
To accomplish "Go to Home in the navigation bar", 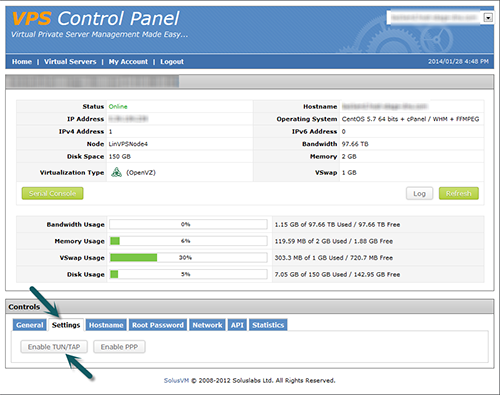I will pos(22,62).
